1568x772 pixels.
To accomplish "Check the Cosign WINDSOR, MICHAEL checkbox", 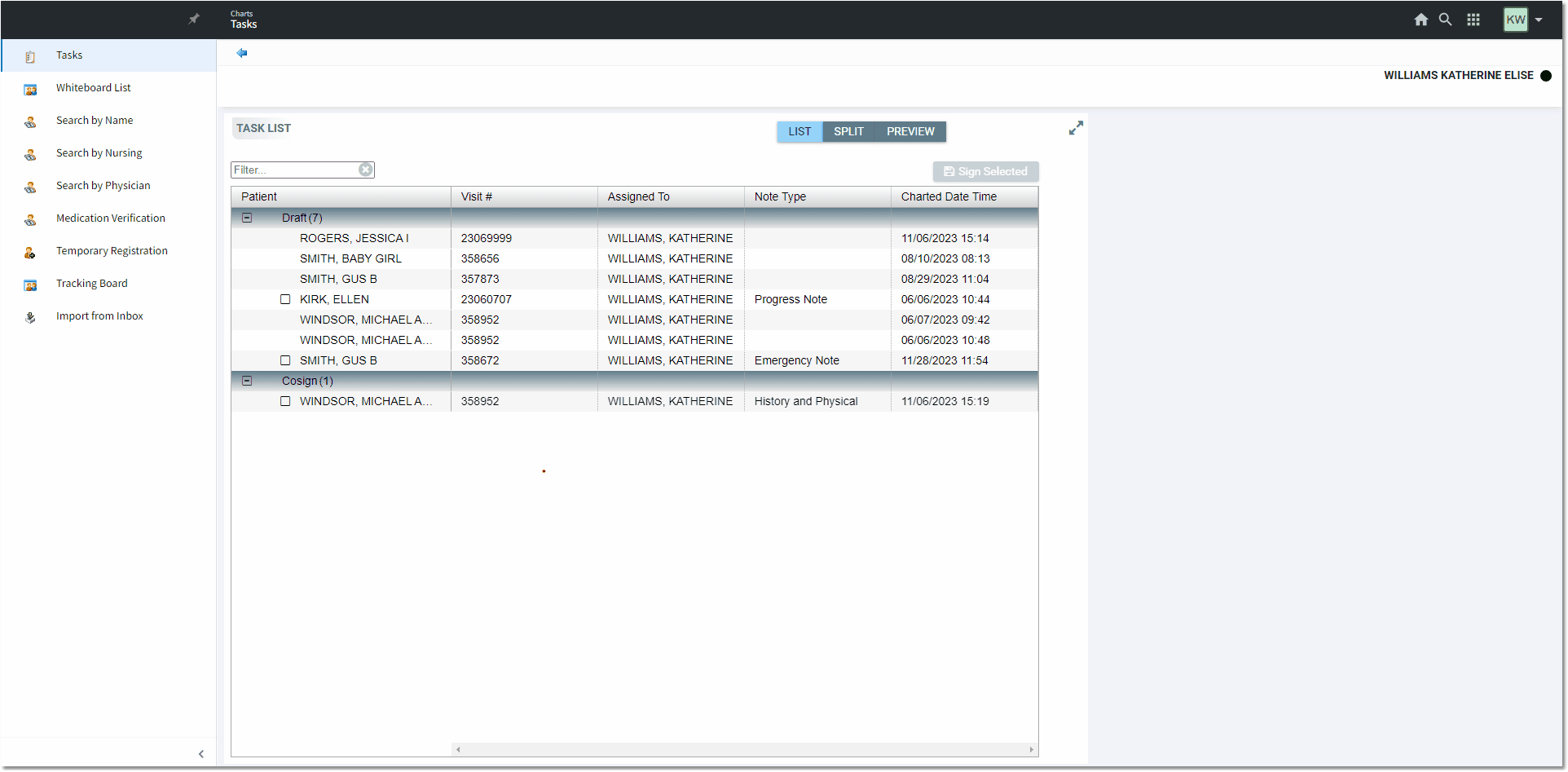I will 285,401.
